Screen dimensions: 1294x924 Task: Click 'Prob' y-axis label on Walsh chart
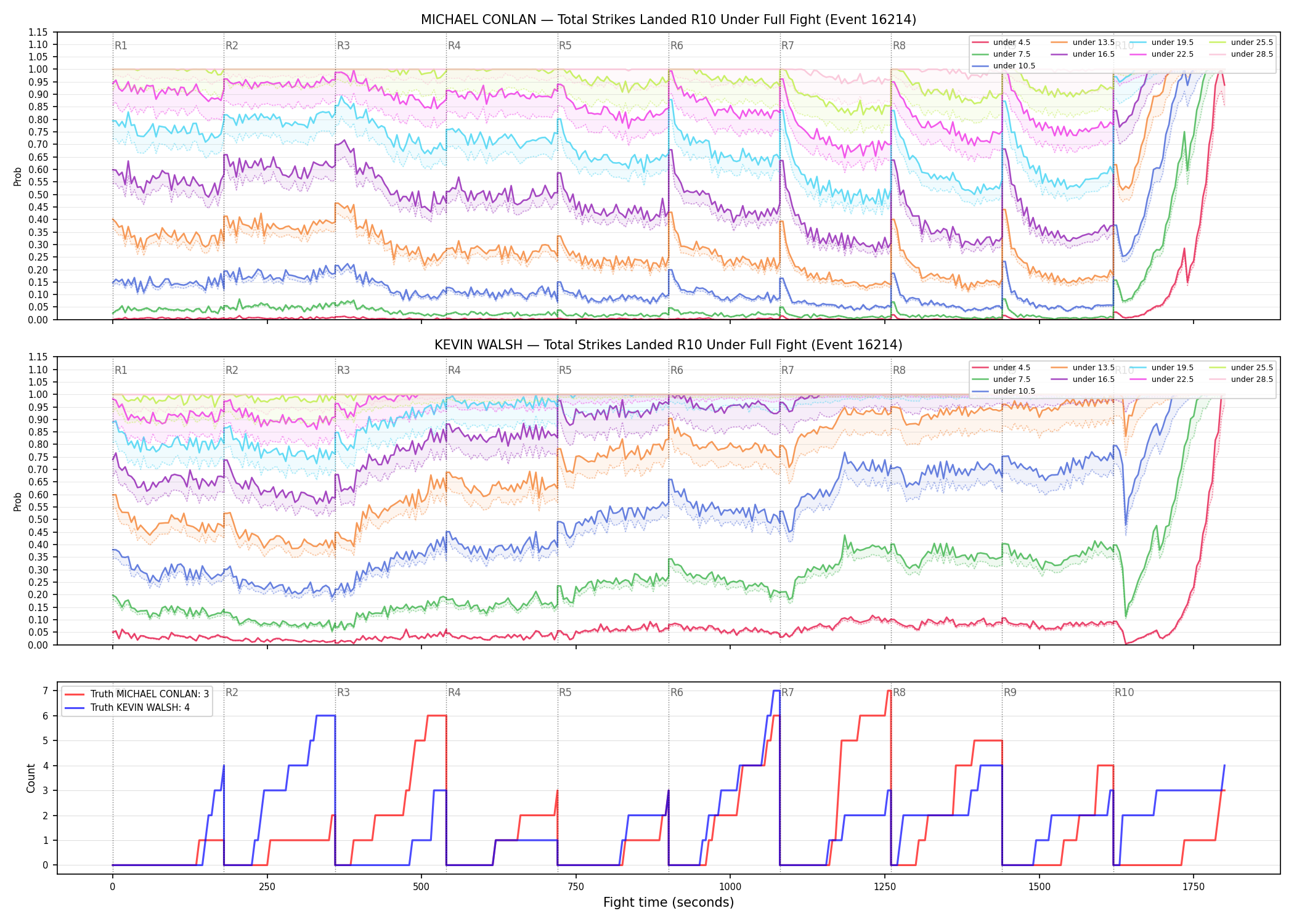18,501
